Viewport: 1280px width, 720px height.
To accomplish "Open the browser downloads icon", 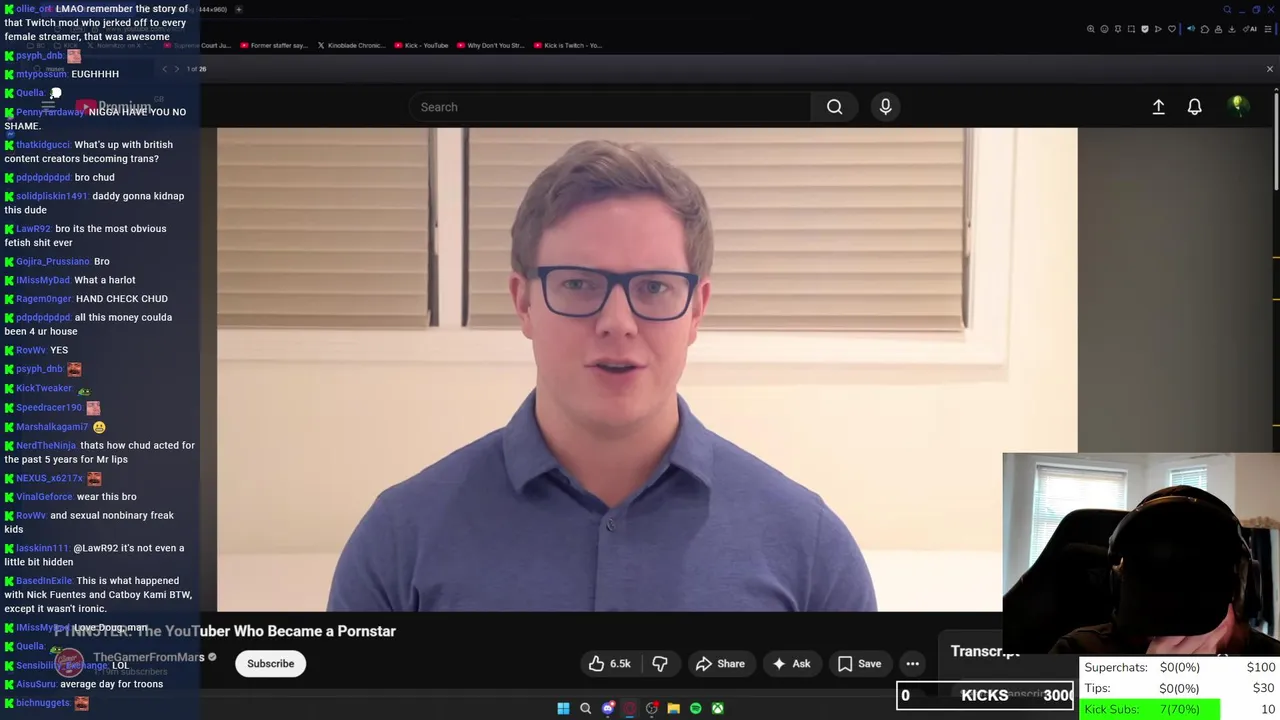I will (1232, 29).
